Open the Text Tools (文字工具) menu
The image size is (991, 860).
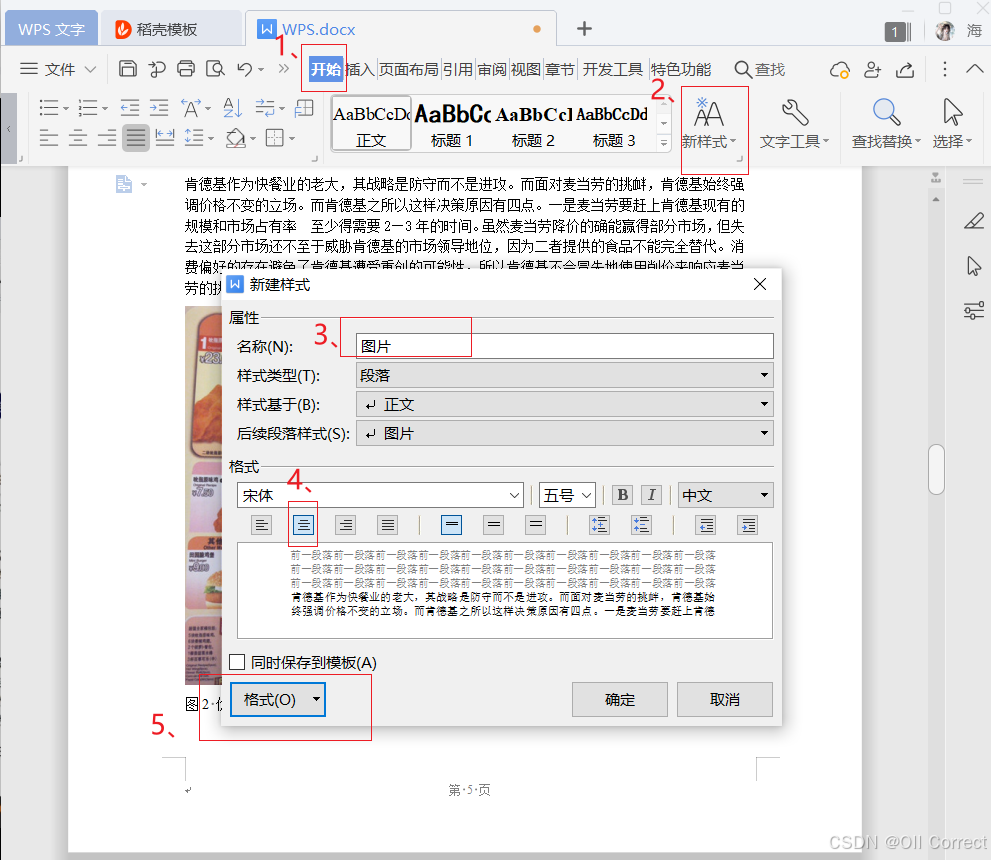[x=794, y=124]
